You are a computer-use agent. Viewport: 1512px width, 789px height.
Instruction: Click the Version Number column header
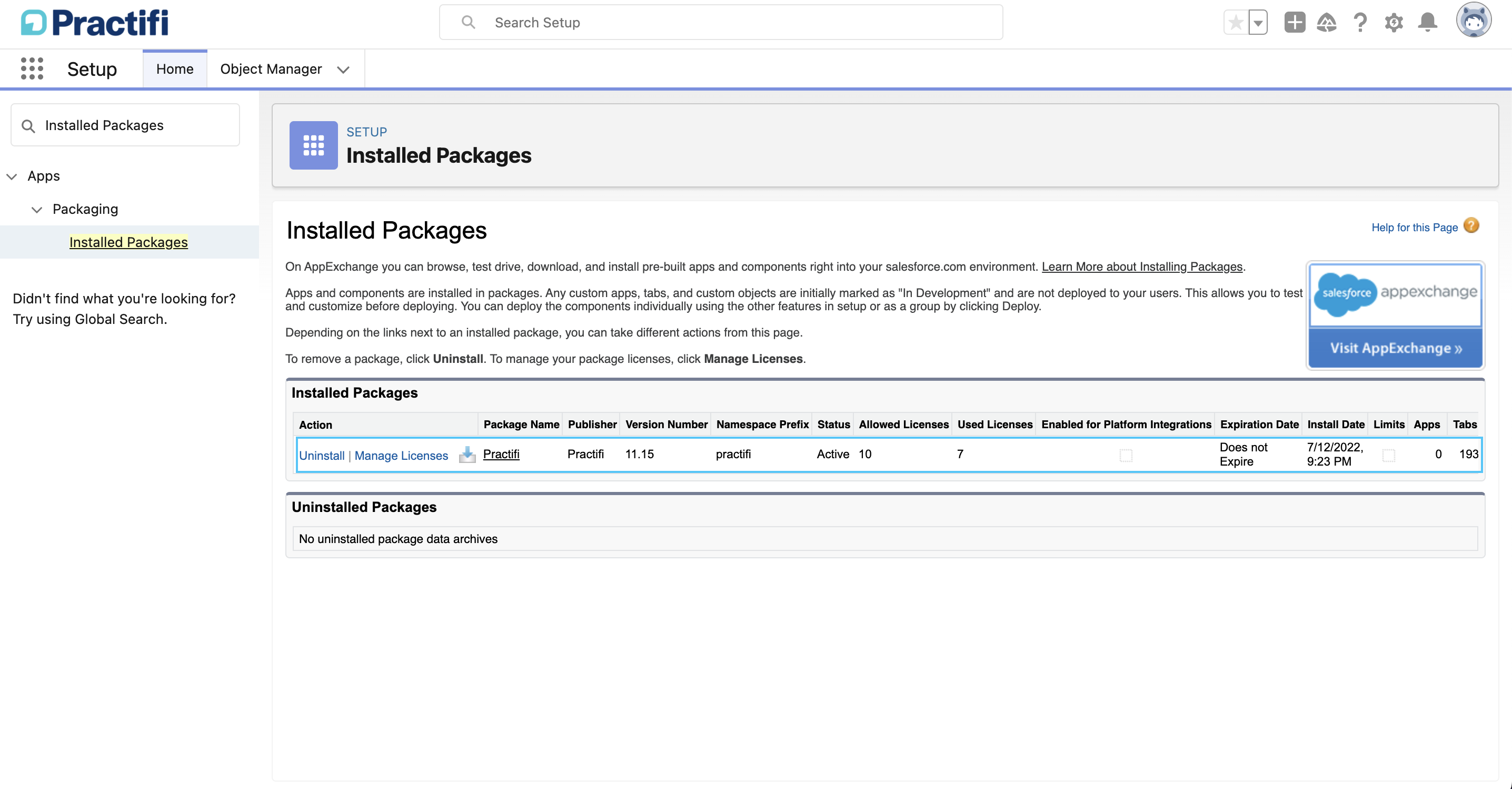click(666, 425)
